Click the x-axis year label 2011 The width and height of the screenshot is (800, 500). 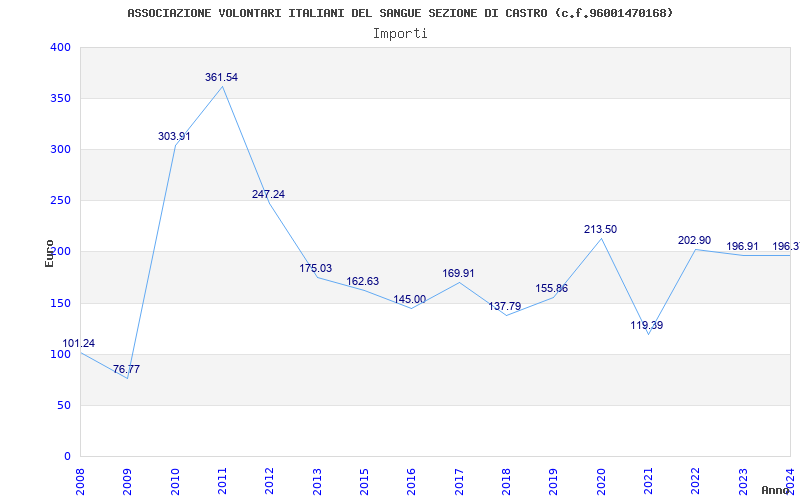(222, 482)
